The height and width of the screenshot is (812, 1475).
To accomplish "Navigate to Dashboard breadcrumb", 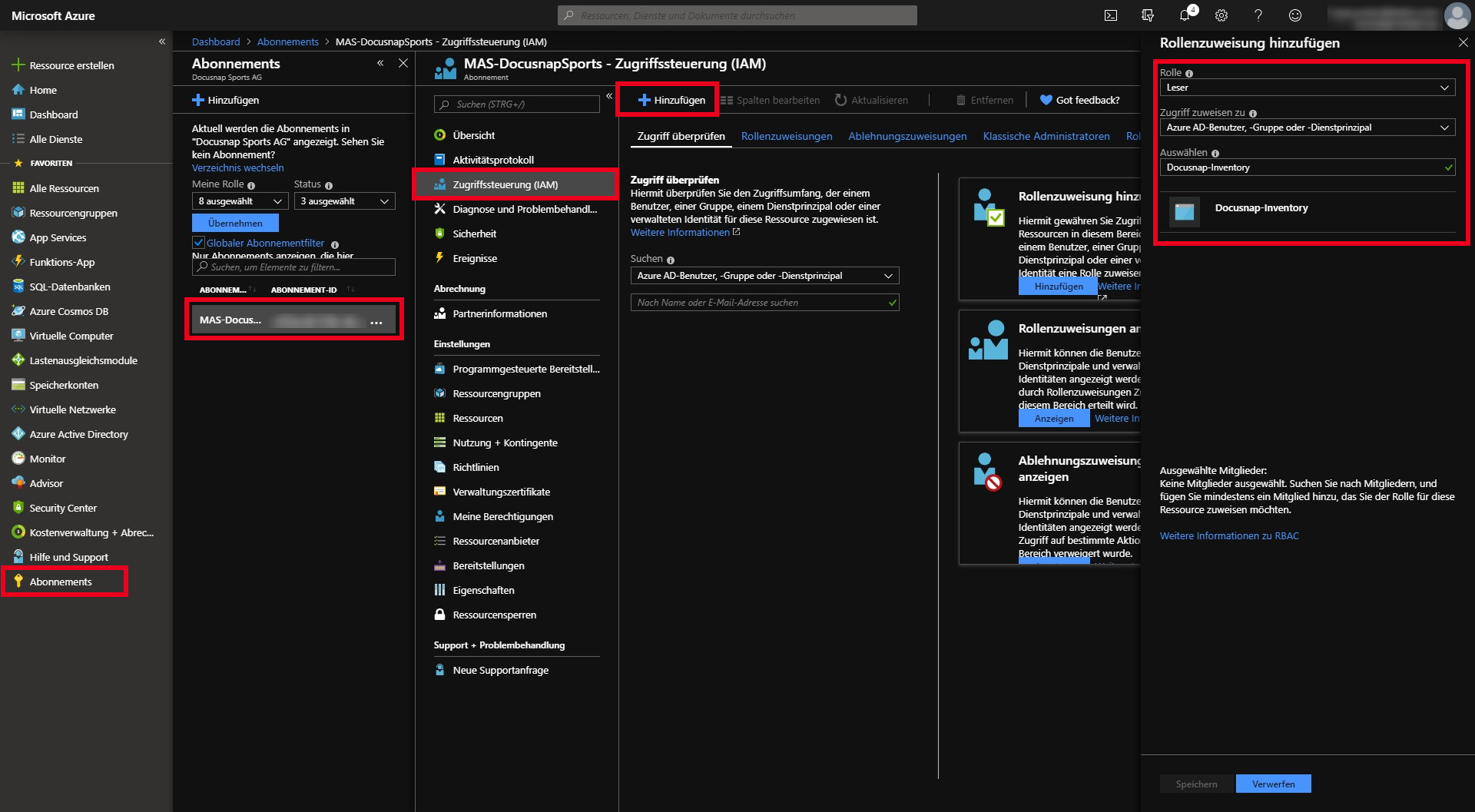I will coord(216,41).
